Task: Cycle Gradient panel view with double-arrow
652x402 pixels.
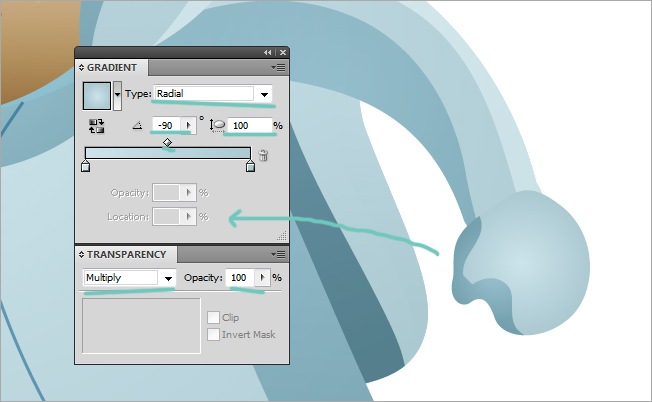Action: point(82,67)
